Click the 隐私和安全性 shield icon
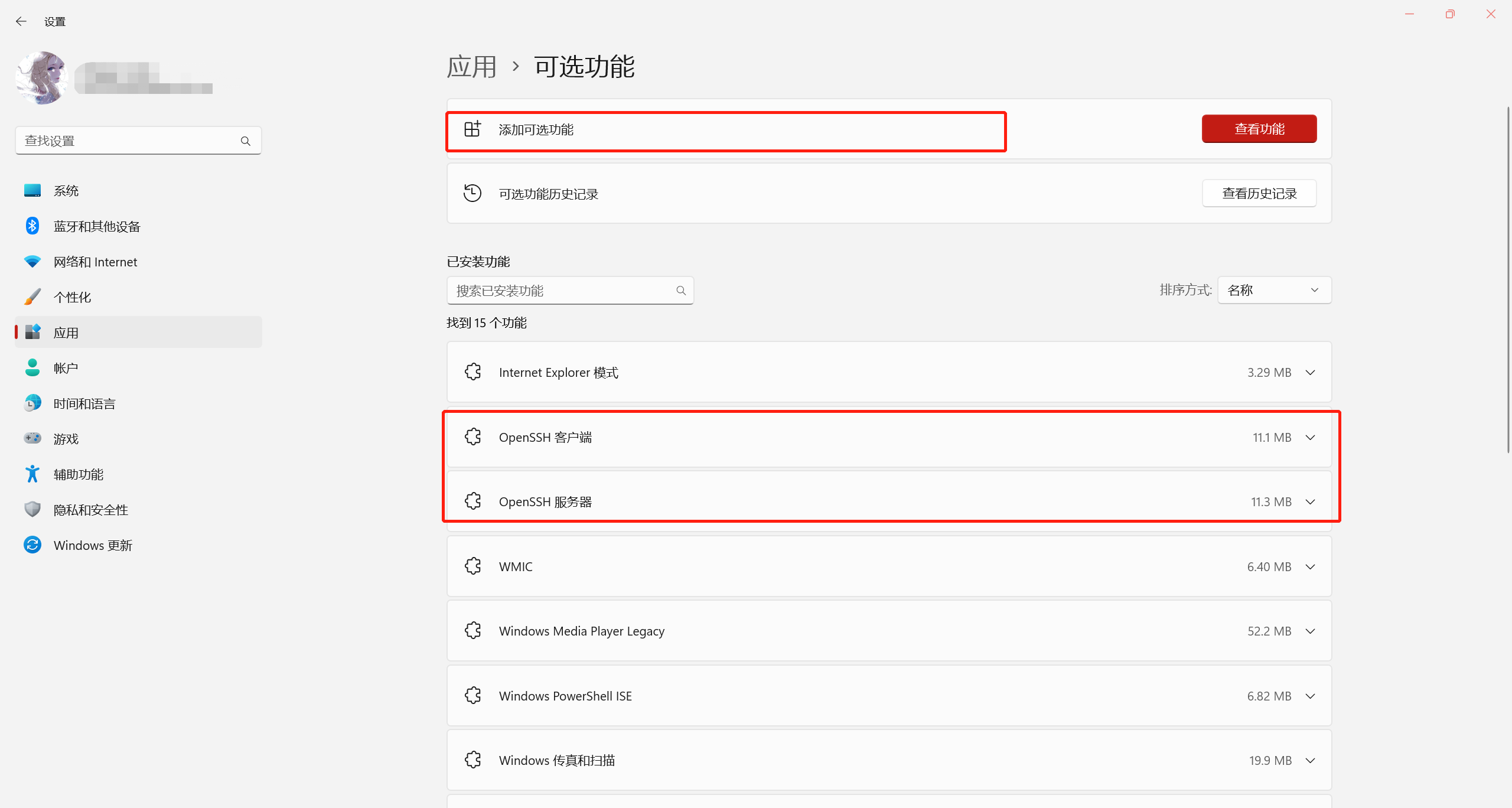The image size is (1512, 808). click(32, 509)
